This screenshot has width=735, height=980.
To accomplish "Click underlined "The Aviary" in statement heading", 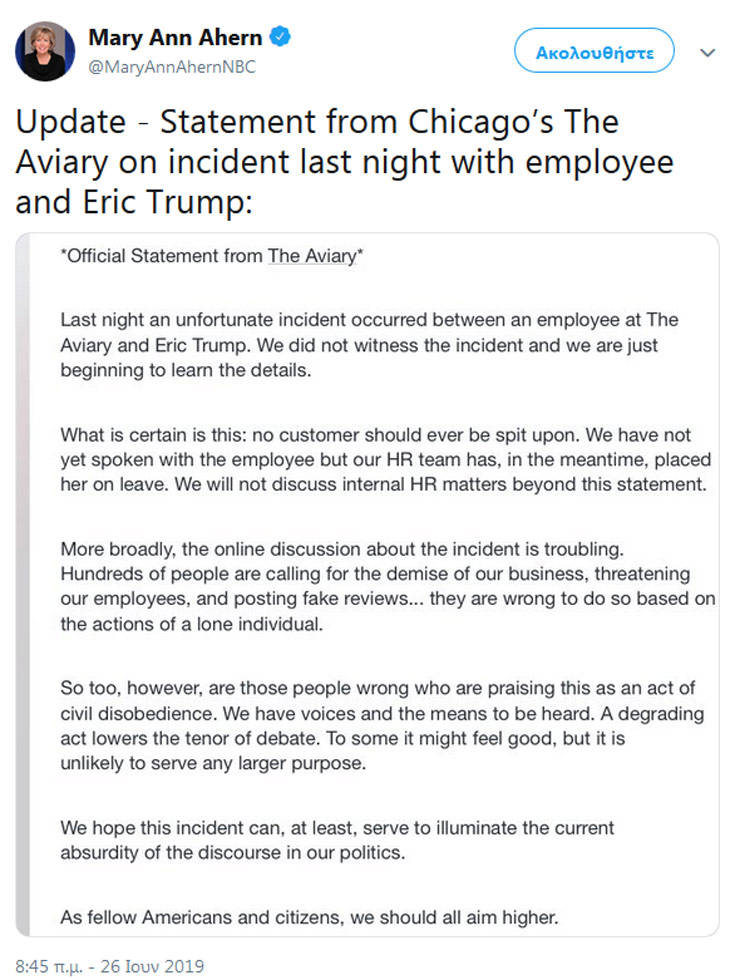I will pyautogui.click(x=311, y=256).
